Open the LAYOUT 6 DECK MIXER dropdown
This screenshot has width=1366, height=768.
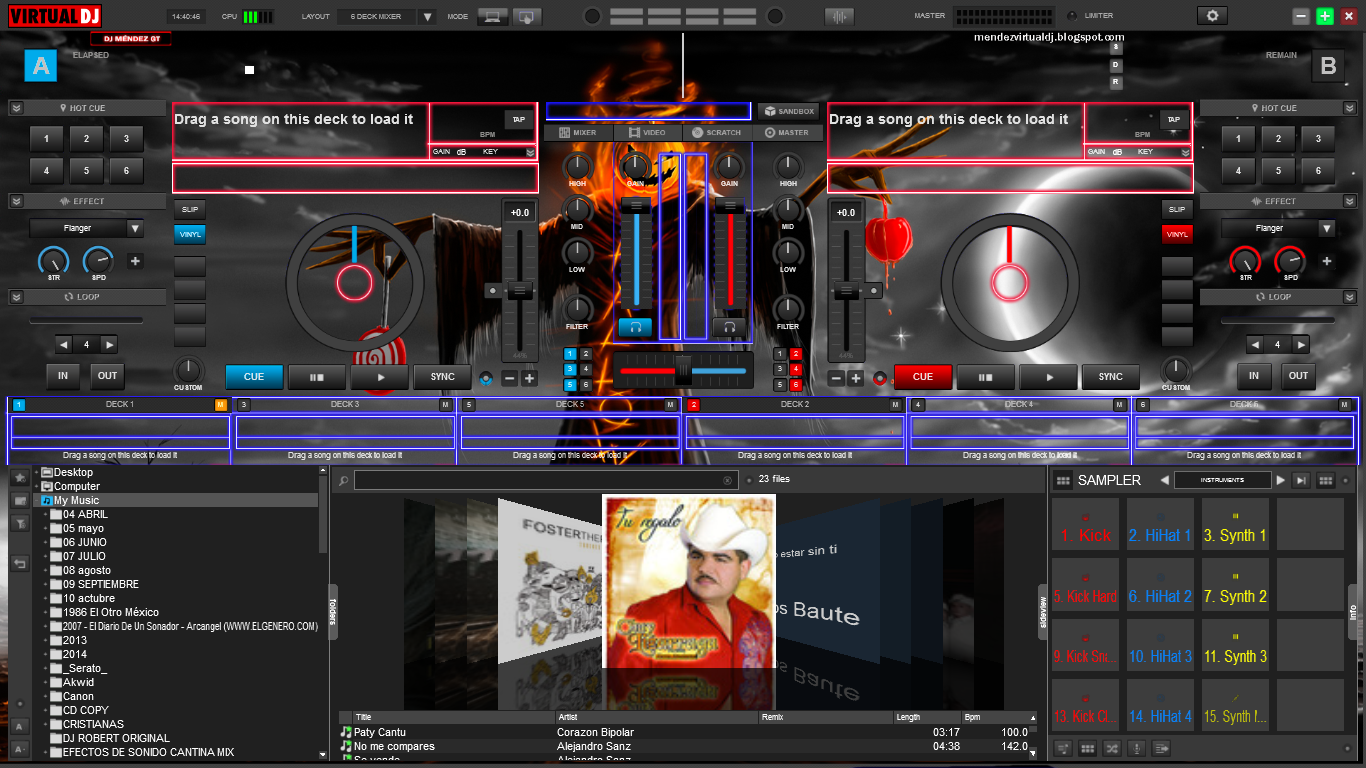427,16
